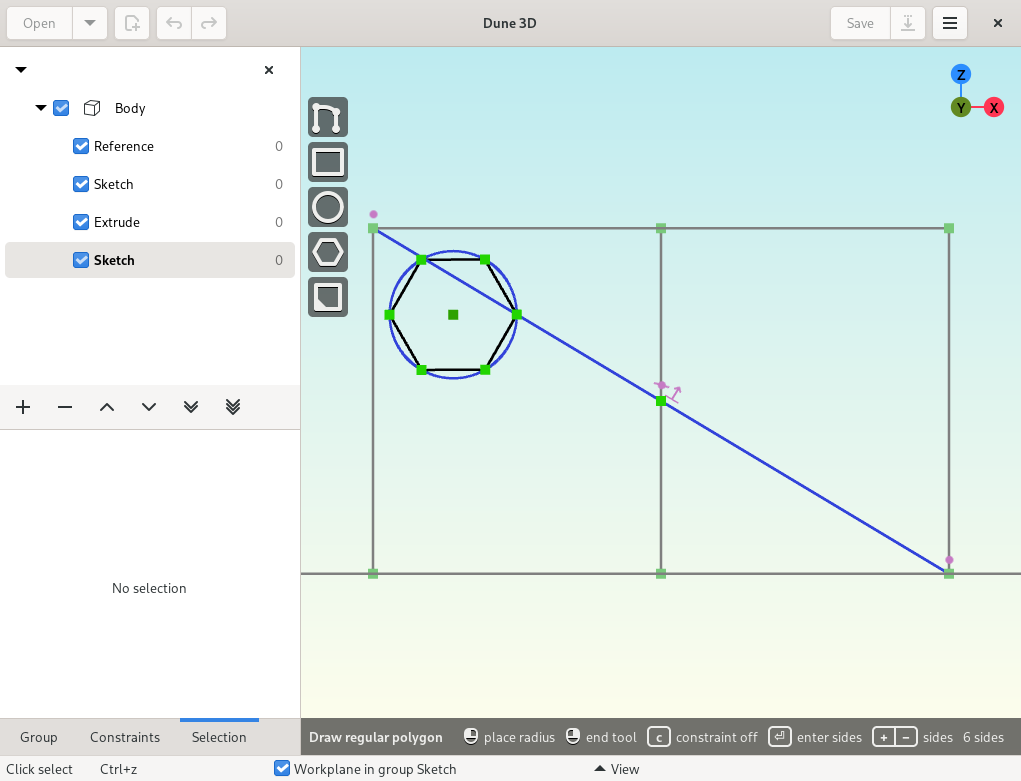Select the Reference group row
The height and width of the screenshot is (781, 1021).
click(x=150, y=146)
